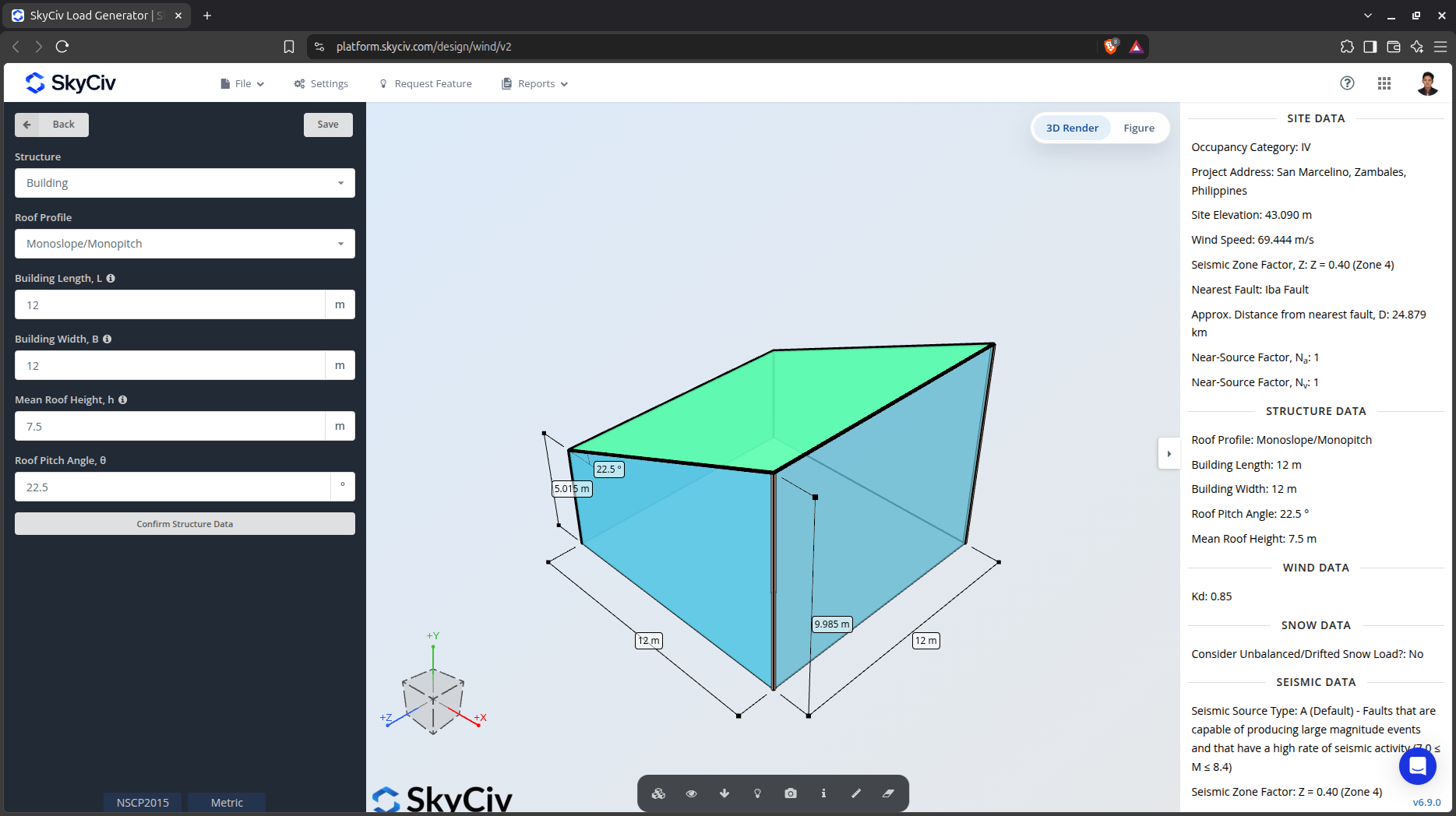1456x816 pixels.
Task: Open a new browser tab
Action: click(x=207, y=16)
